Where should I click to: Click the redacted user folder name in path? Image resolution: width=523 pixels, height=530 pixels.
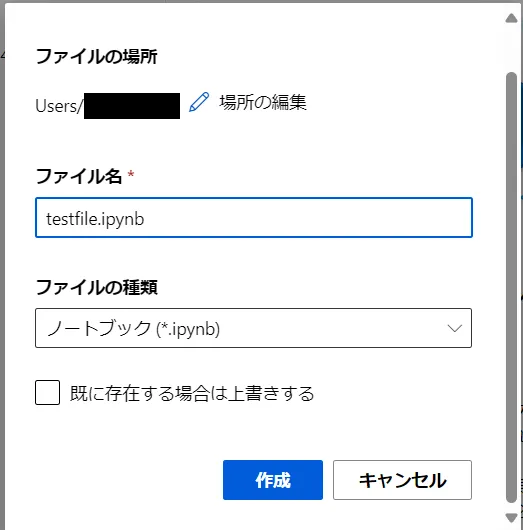[132, 106]
